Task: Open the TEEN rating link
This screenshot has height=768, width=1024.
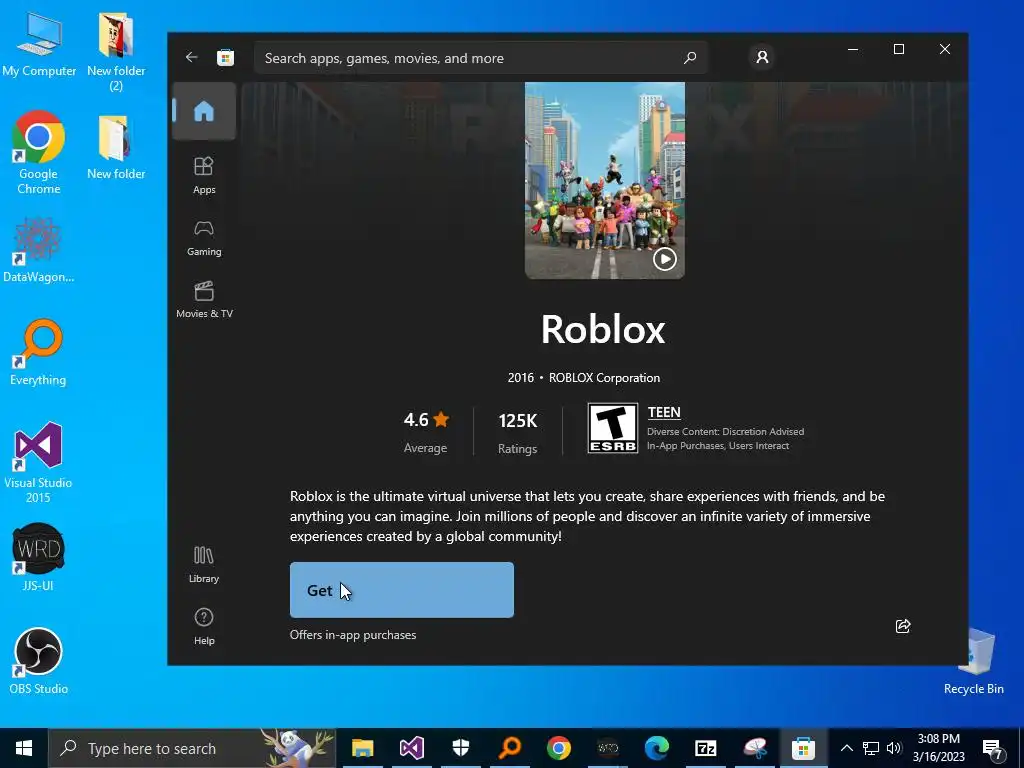Action: 664,412
